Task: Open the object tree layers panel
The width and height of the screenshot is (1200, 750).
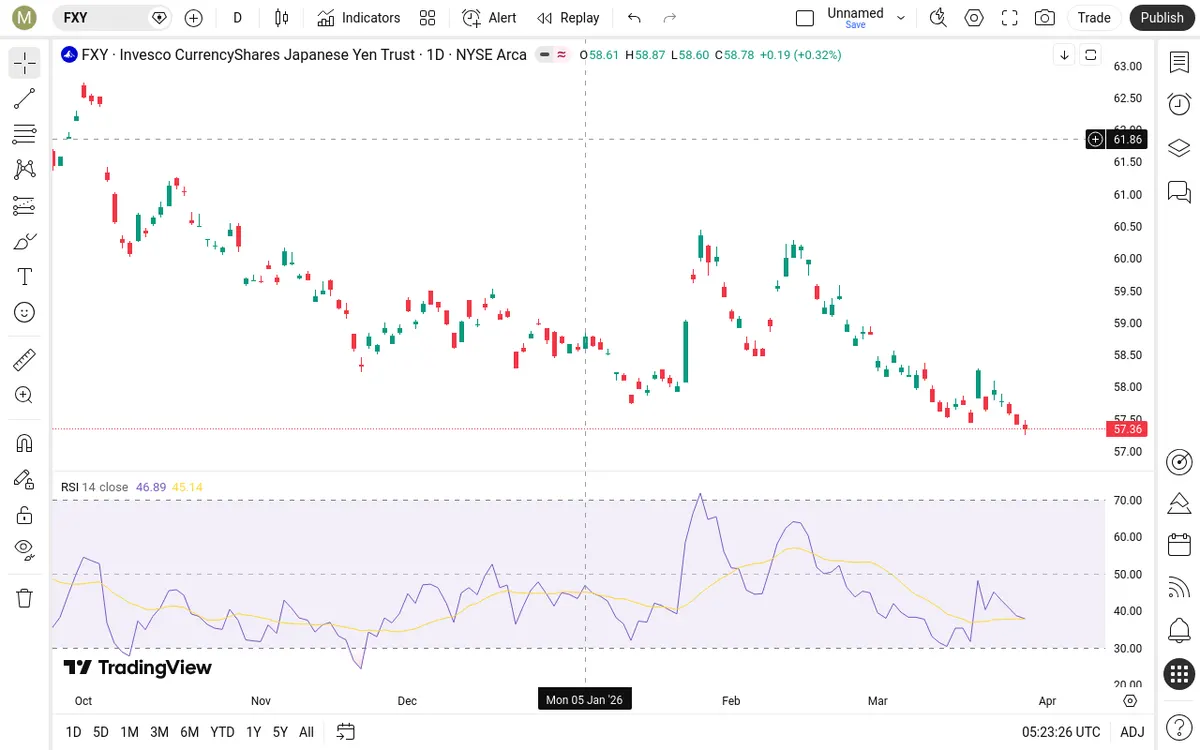Action: click(1179, 148)
